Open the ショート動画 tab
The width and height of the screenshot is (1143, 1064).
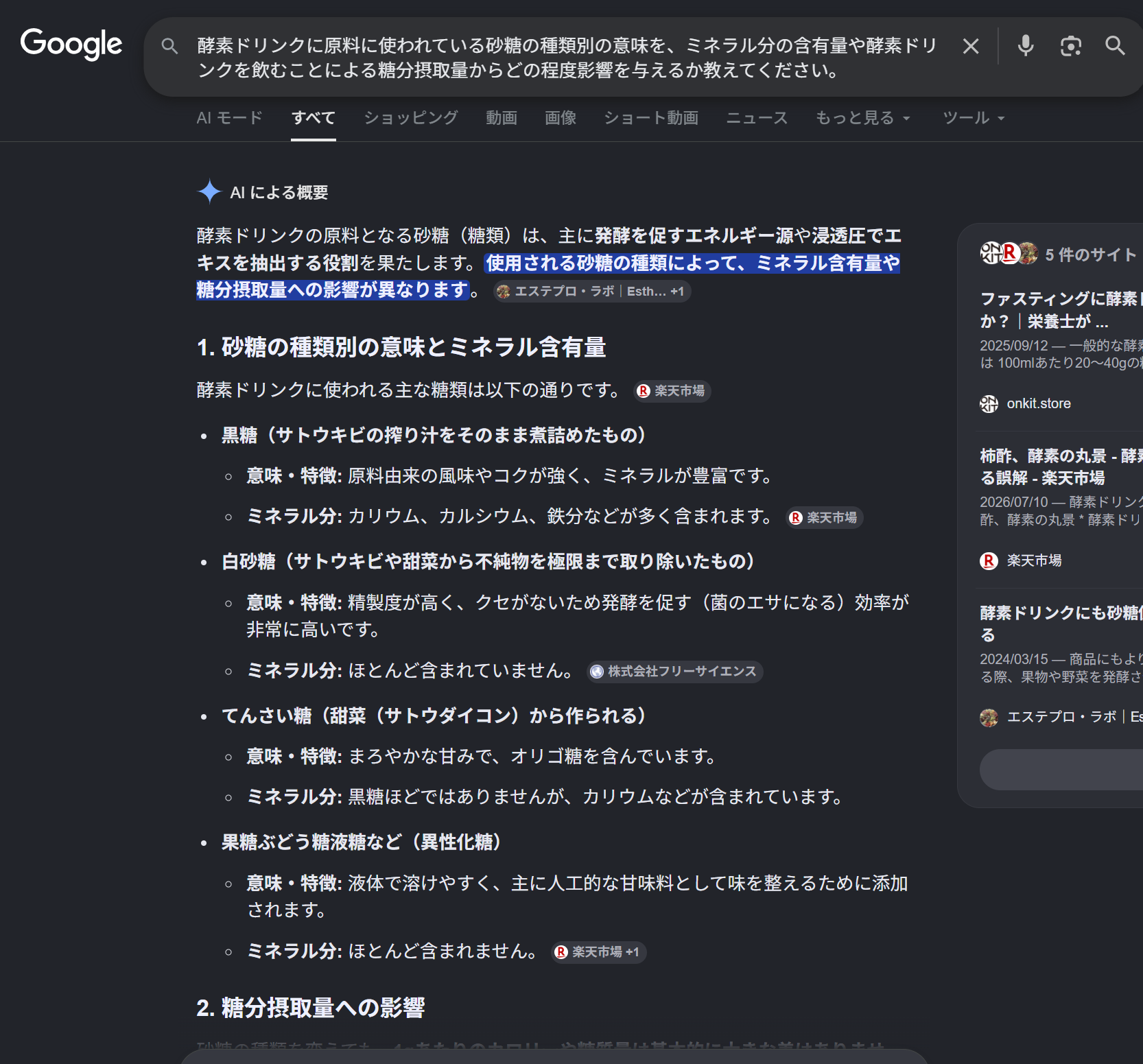pos(650,118)
